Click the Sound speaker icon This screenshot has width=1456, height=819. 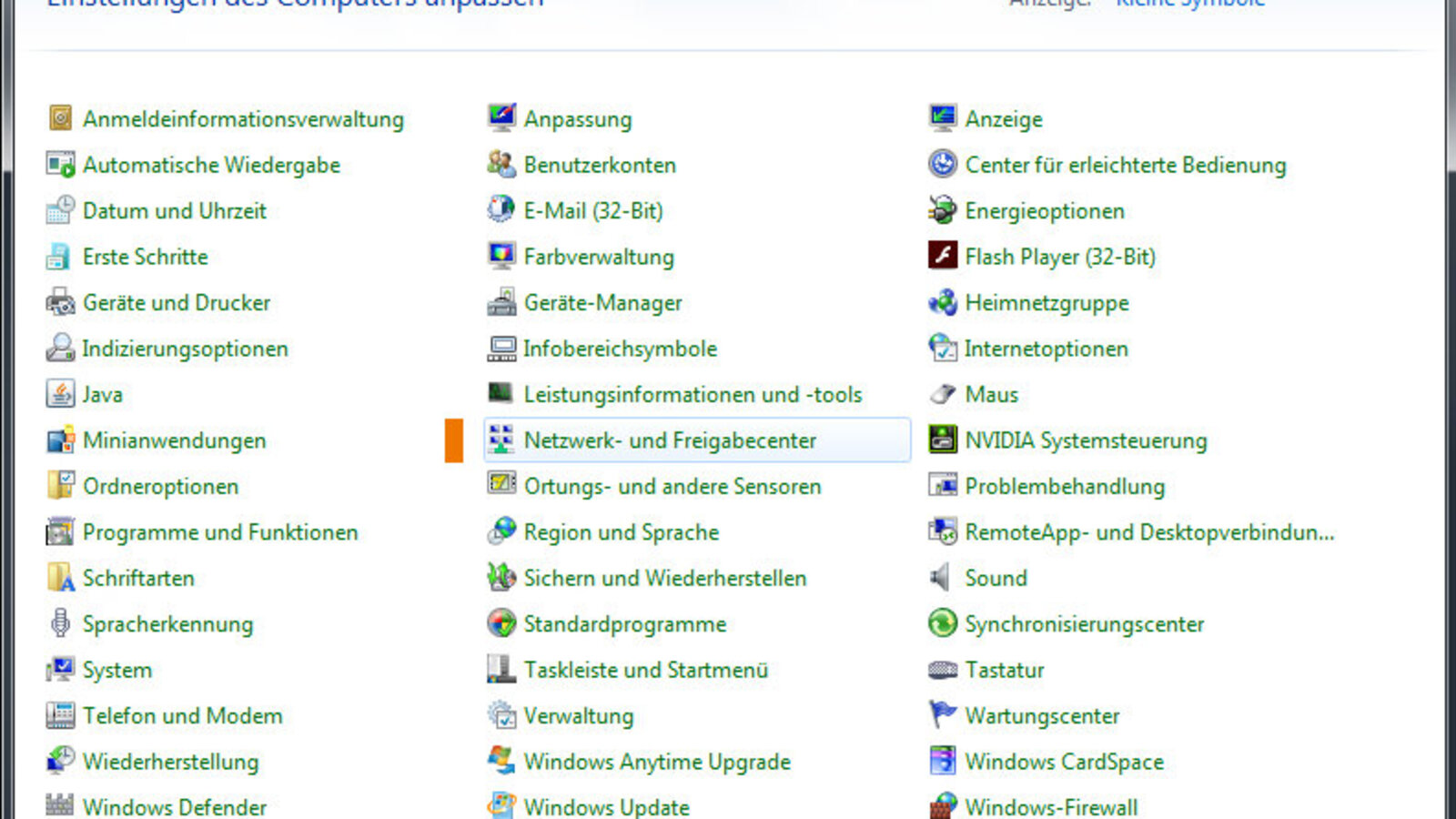941,578
